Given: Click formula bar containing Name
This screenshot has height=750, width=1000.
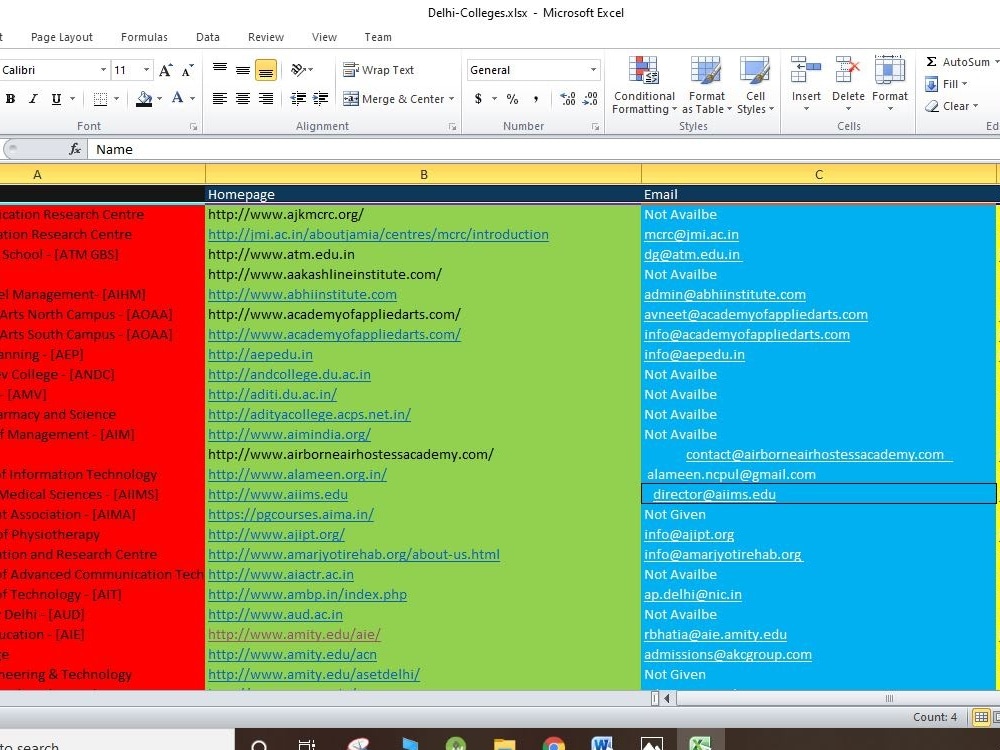Looking at the screenshot, I should (542, 149).
